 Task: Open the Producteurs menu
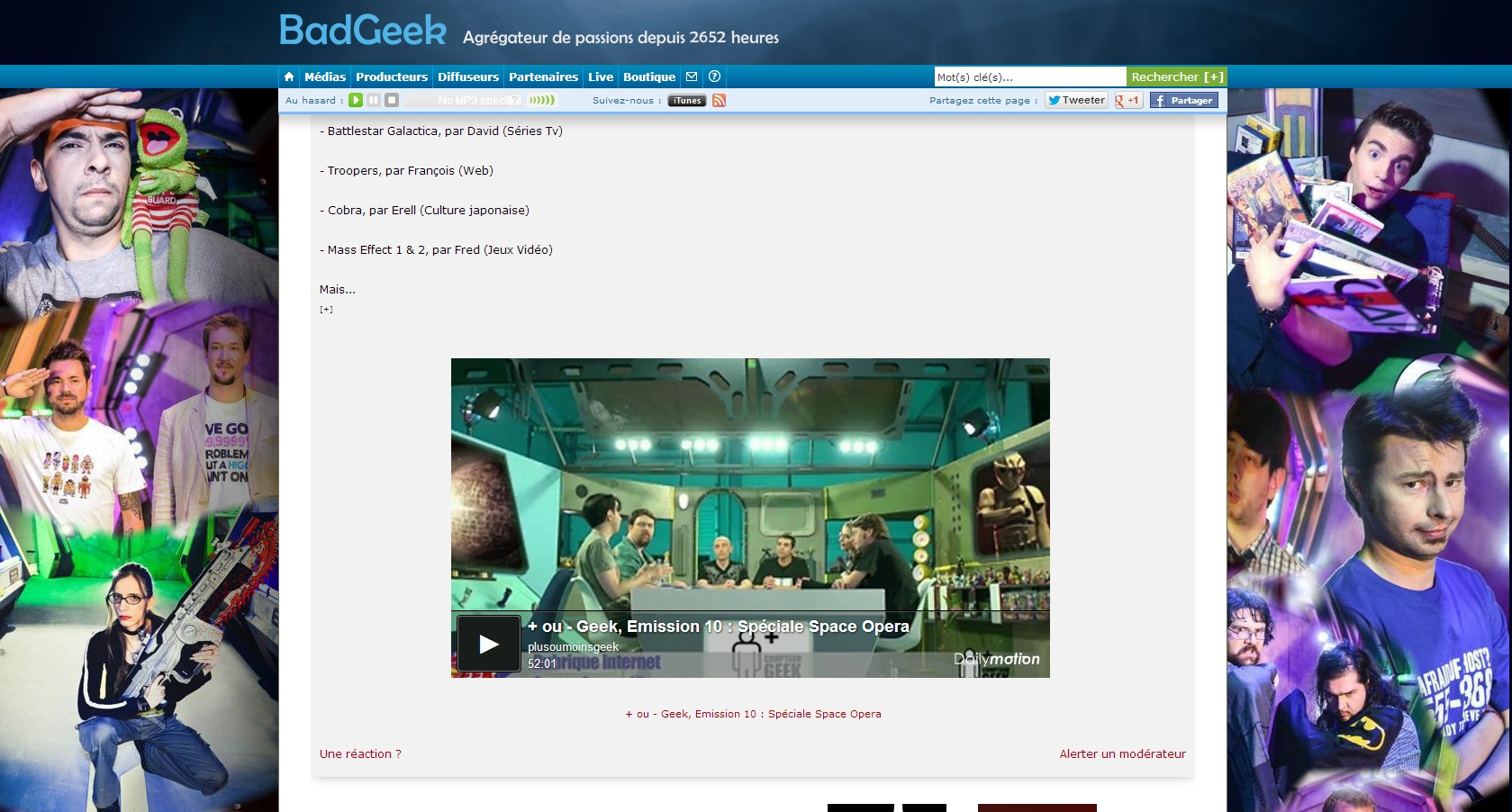coord(391,77)
